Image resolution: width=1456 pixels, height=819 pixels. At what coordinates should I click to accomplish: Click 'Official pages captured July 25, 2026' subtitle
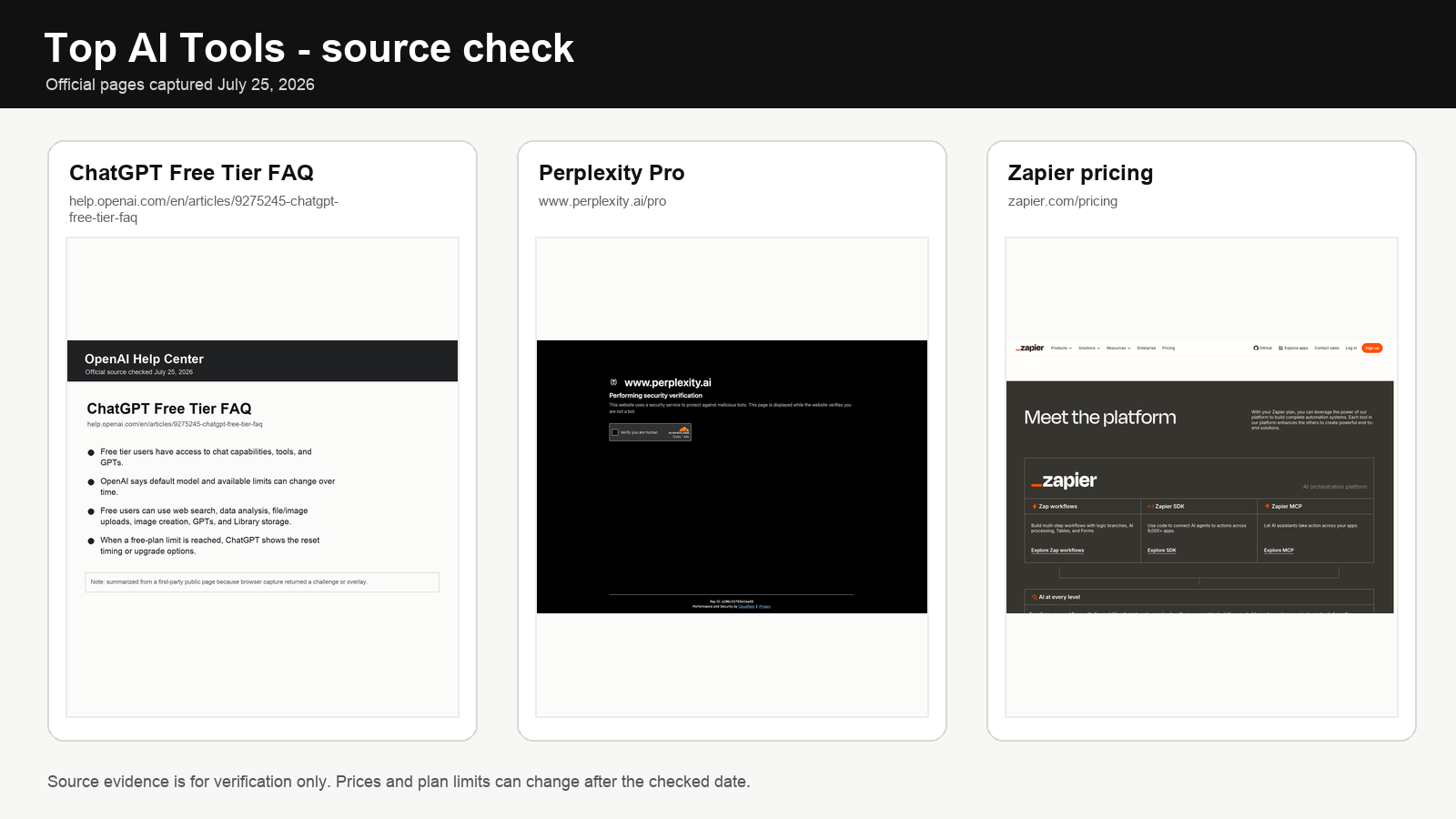(180, 85)
